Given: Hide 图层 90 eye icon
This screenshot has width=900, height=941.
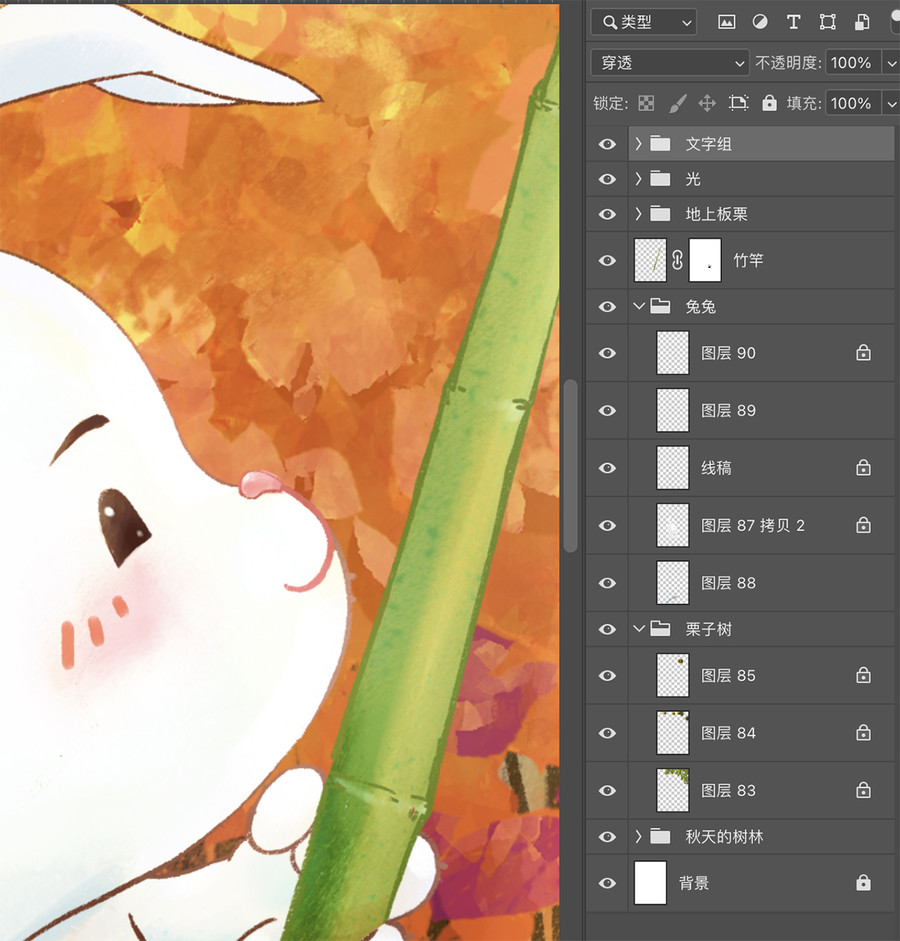Looking at the screenshot, I should pyautogui.click(x=607, y=353).
